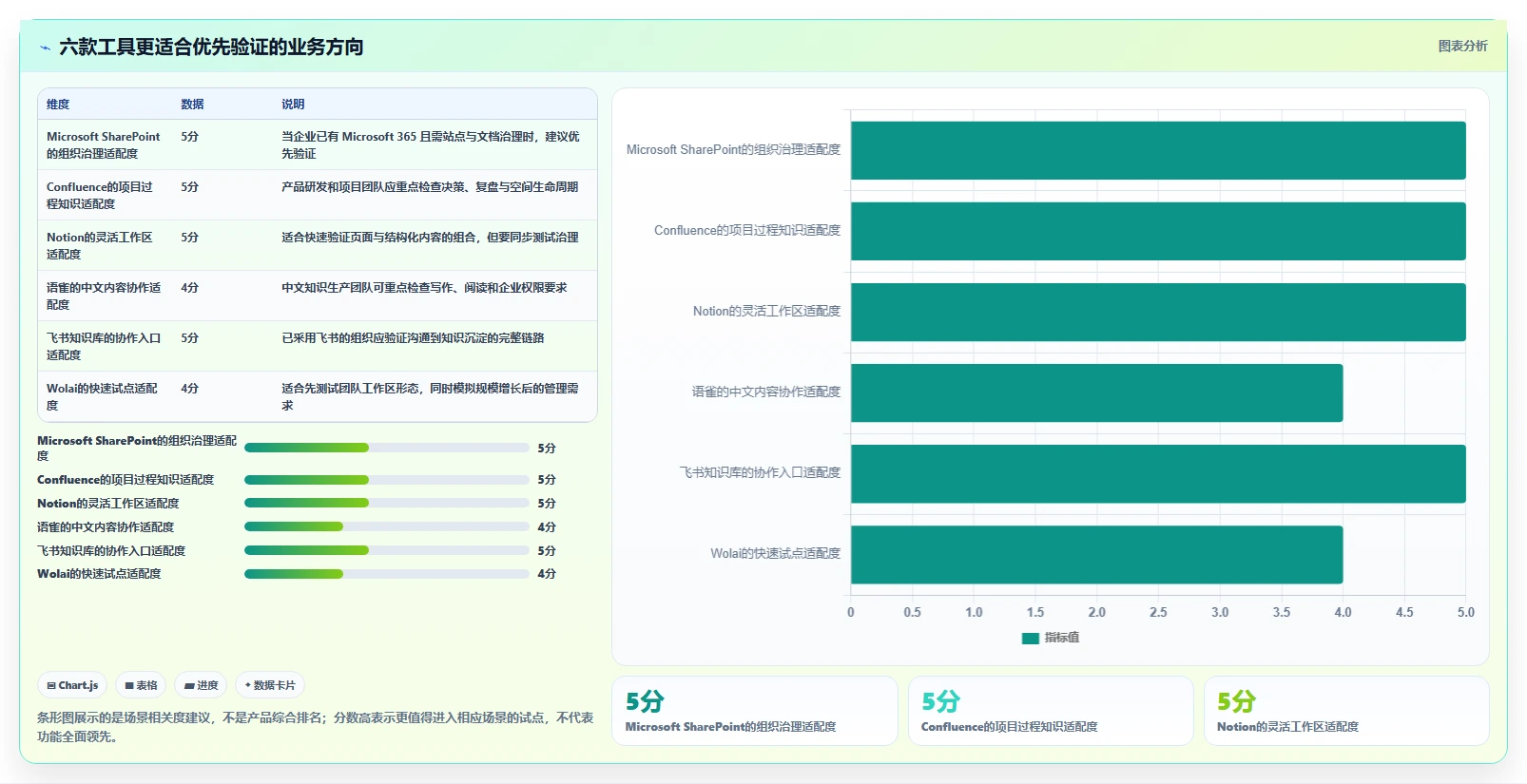The height and width of the screenshot is (784, 1527).
Task: Click the Confluence项目过程知识 progress bar
Action: tap(387, 480)
